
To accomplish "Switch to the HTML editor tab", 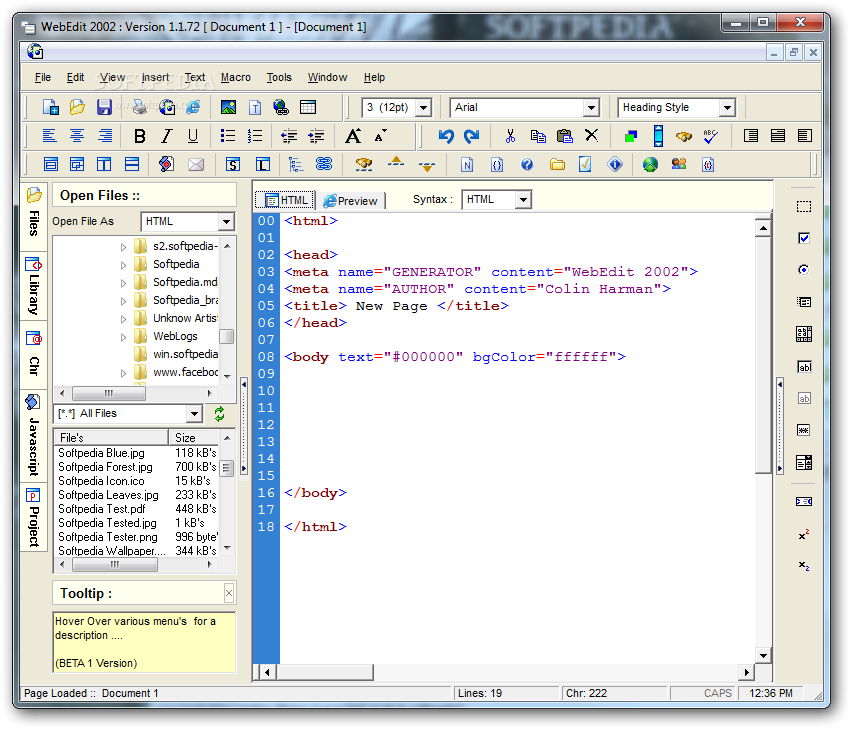I will (x=285, y=200).
